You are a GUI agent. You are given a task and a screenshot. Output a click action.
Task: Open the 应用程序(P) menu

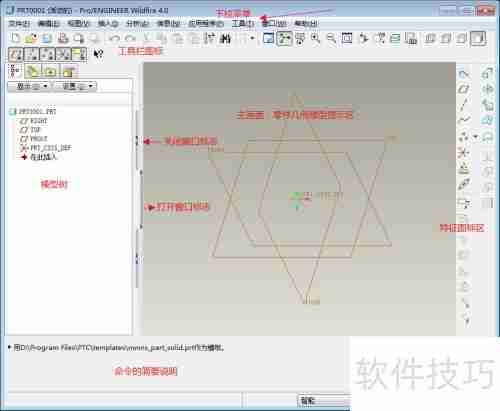pyautogui.click(x=206, y=24)
